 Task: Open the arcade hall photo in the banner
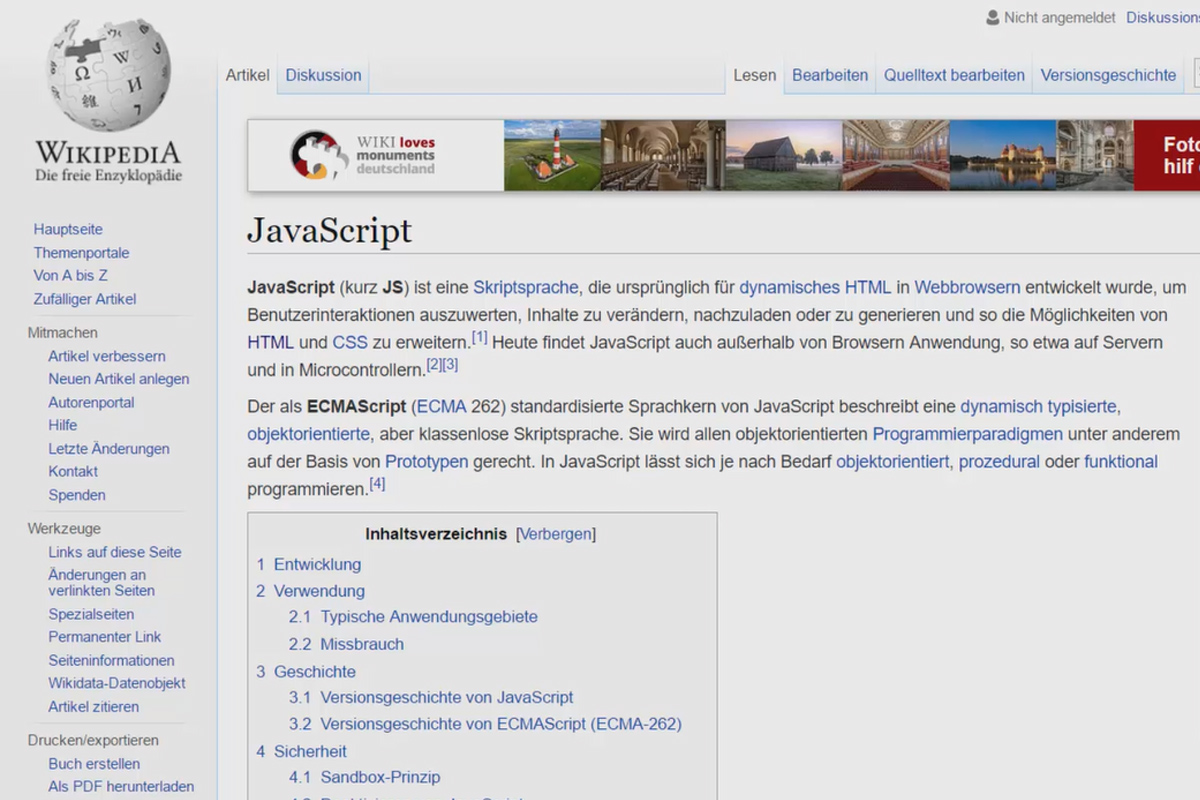click(663, 155)
